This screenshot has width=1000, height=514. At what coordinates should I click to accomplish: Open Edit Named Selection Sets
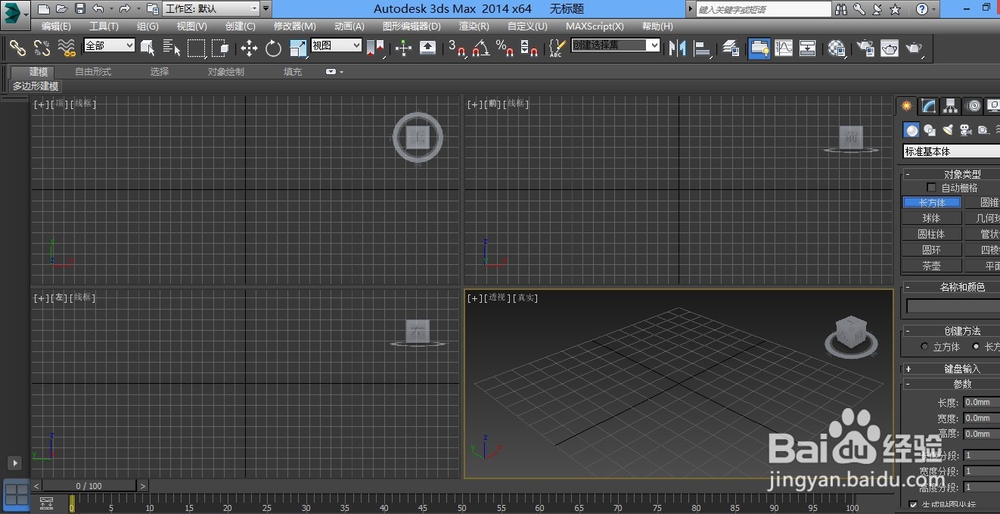click(557, 48)
